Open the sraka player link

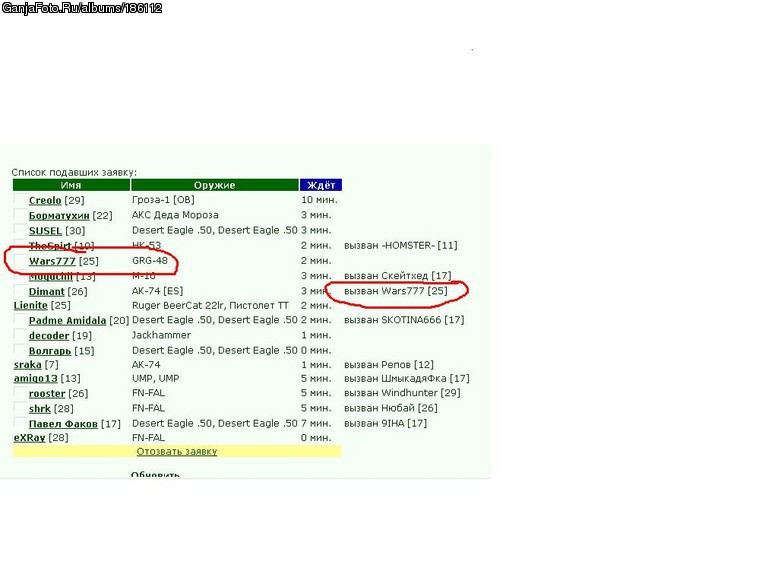coord(27,365)
